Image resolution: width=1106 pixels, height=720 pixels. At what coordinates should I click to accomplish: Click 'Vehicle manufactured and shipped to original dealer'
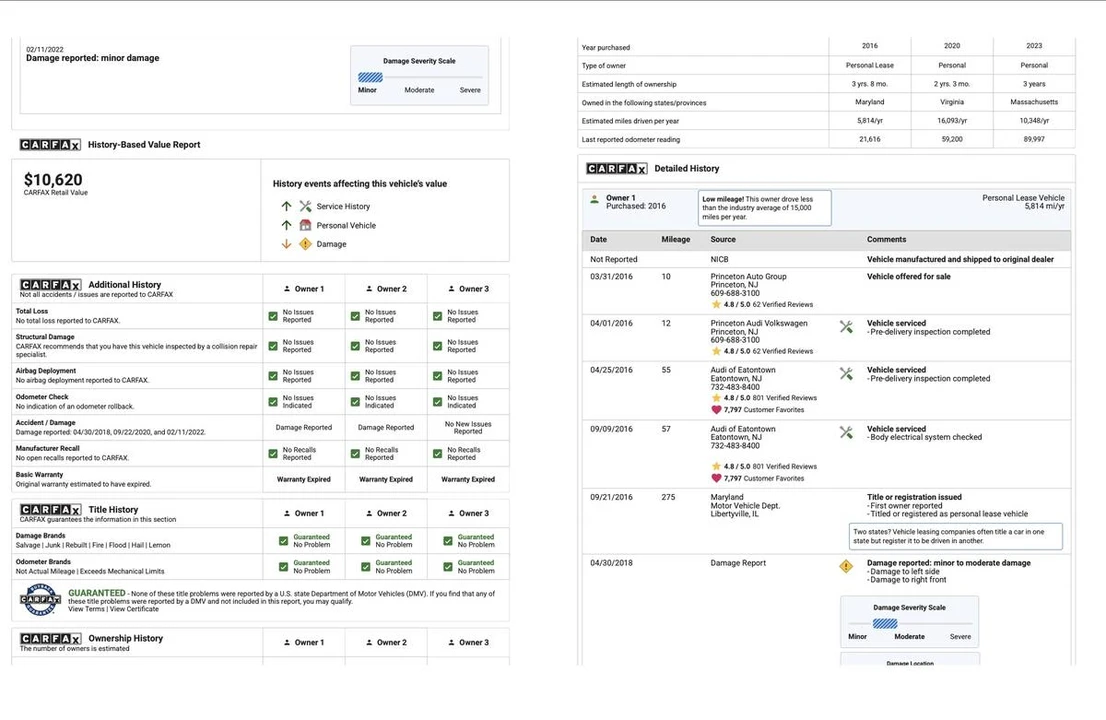click(x=960, y=260)
